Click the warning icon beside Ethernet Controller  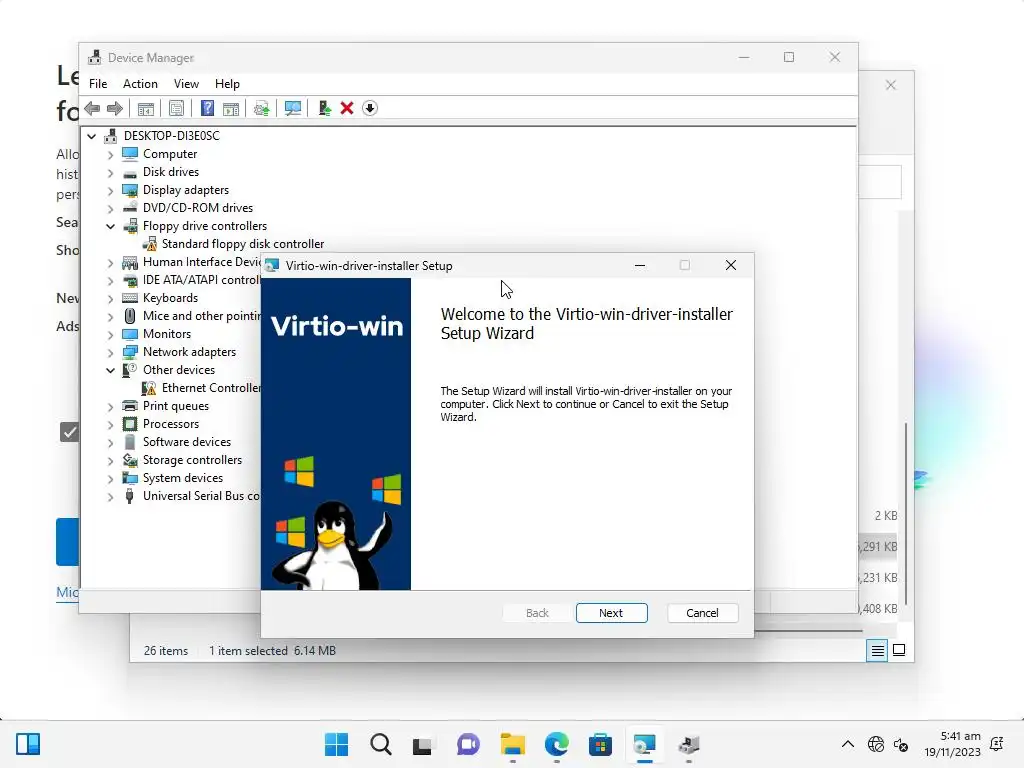click(x=149, y=388)
